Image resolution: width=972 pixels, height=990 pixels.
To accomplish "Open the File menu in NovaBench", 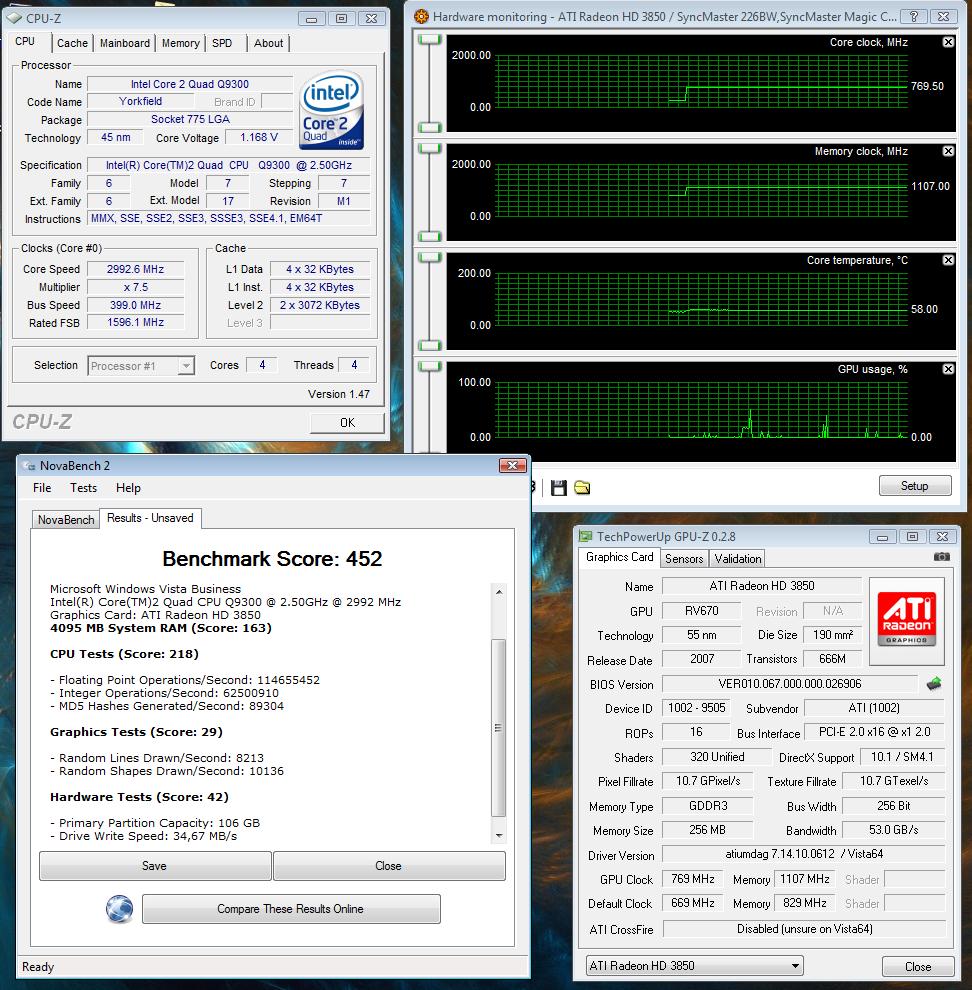I will point(42,488).
